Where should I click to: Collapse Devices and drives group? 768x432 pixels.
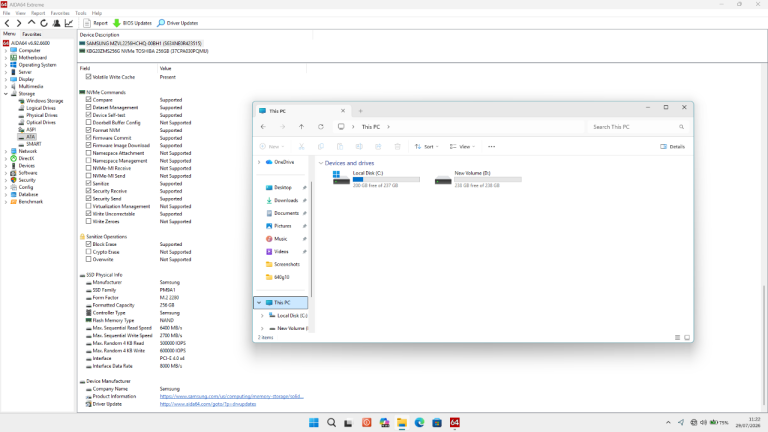coord(321,163)
